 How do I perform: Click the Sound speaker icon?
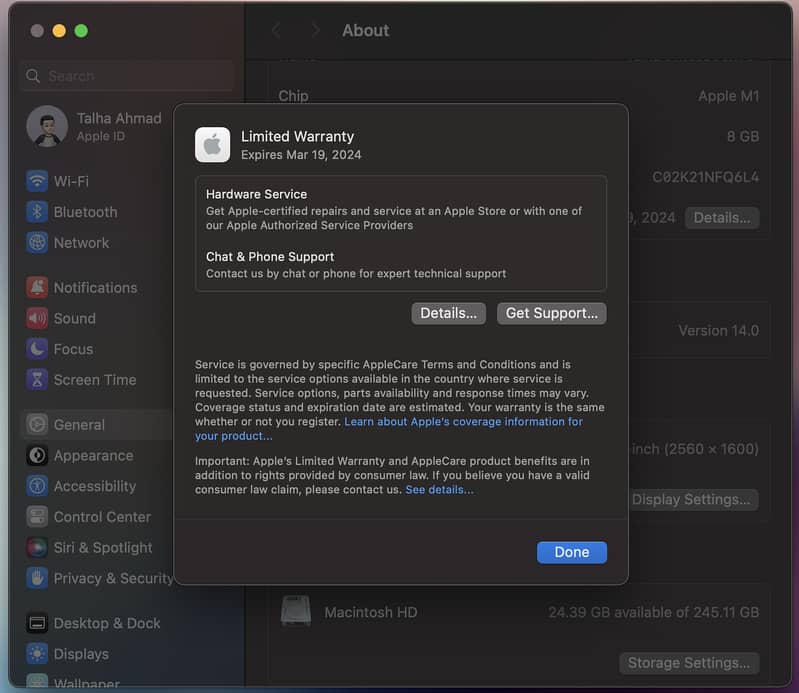[37, 318]
